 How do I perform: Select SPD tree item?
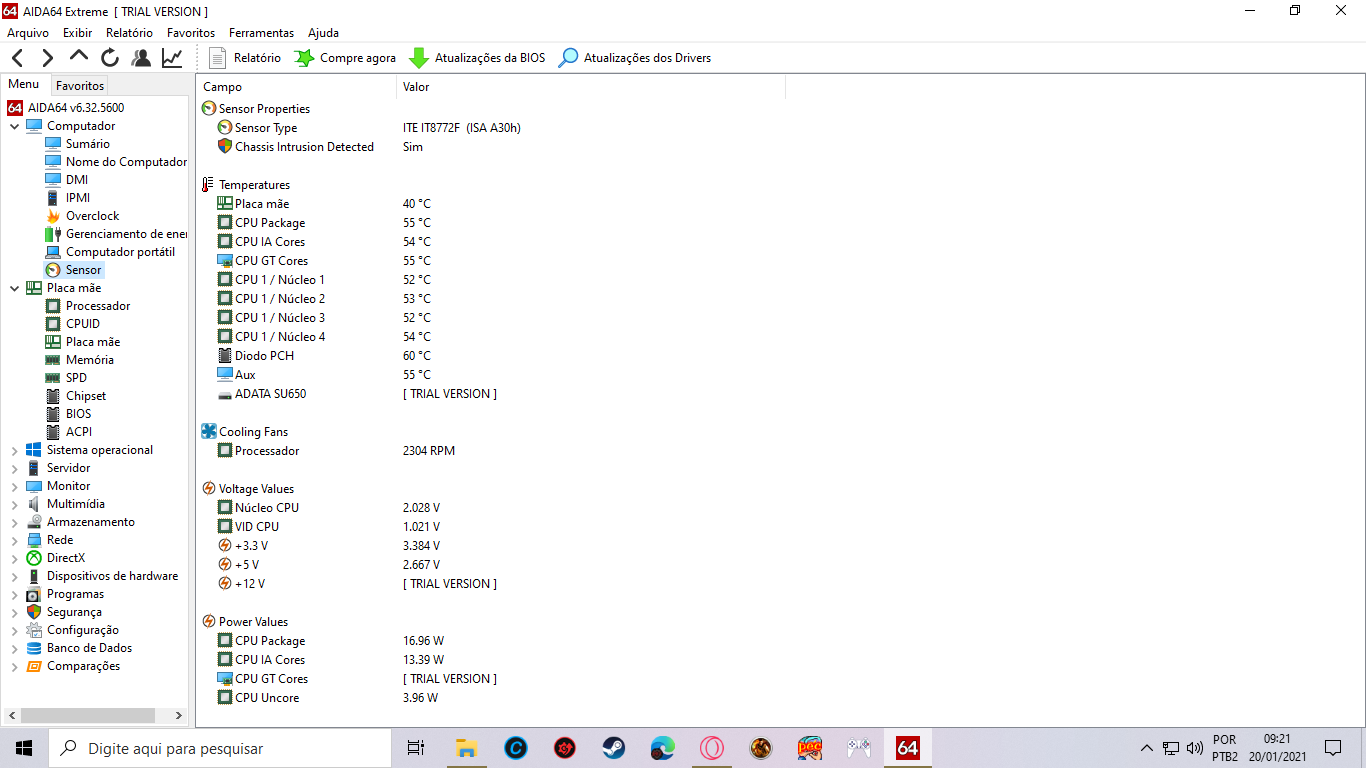pyautogui.click(x=66, y=378)
